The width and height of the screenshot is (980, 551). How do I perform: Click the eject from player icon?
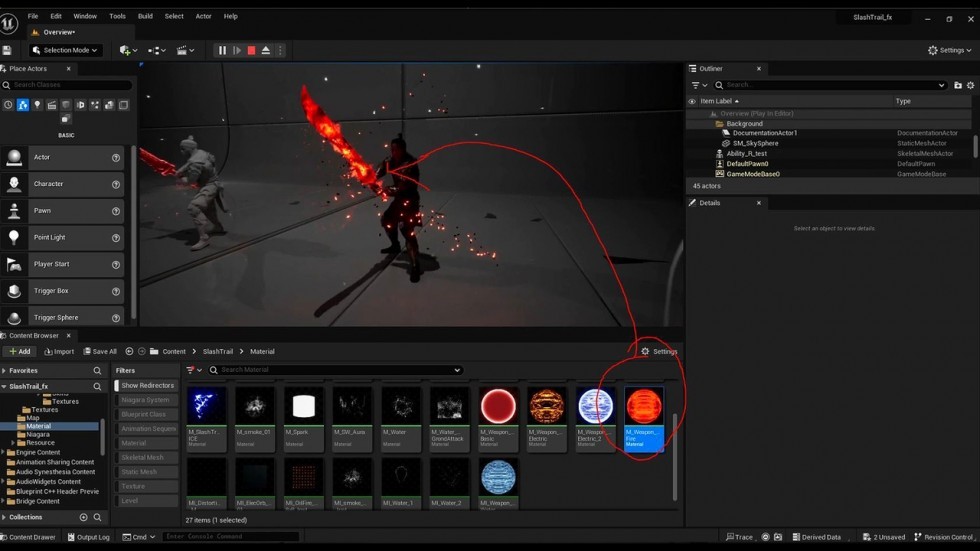coord(265,50)
